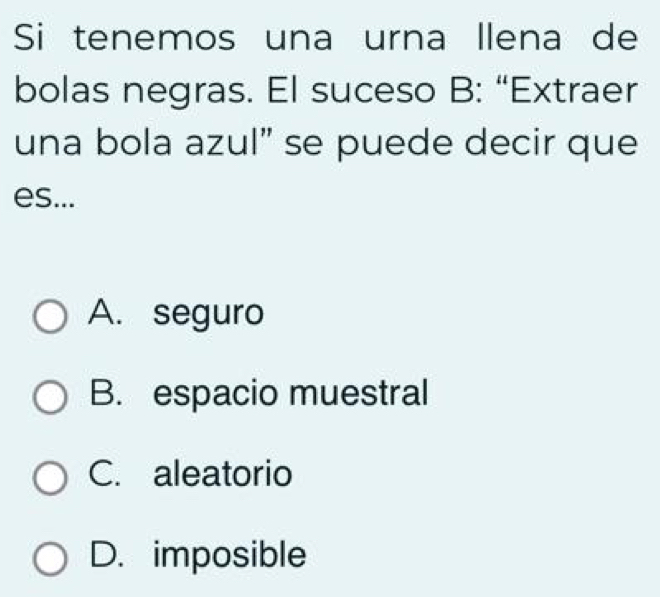Image resolution: width=660 pixels, height=597 pixels.
Task: Mark the radio button next to aleatorio
Action: tap(49, 477)
